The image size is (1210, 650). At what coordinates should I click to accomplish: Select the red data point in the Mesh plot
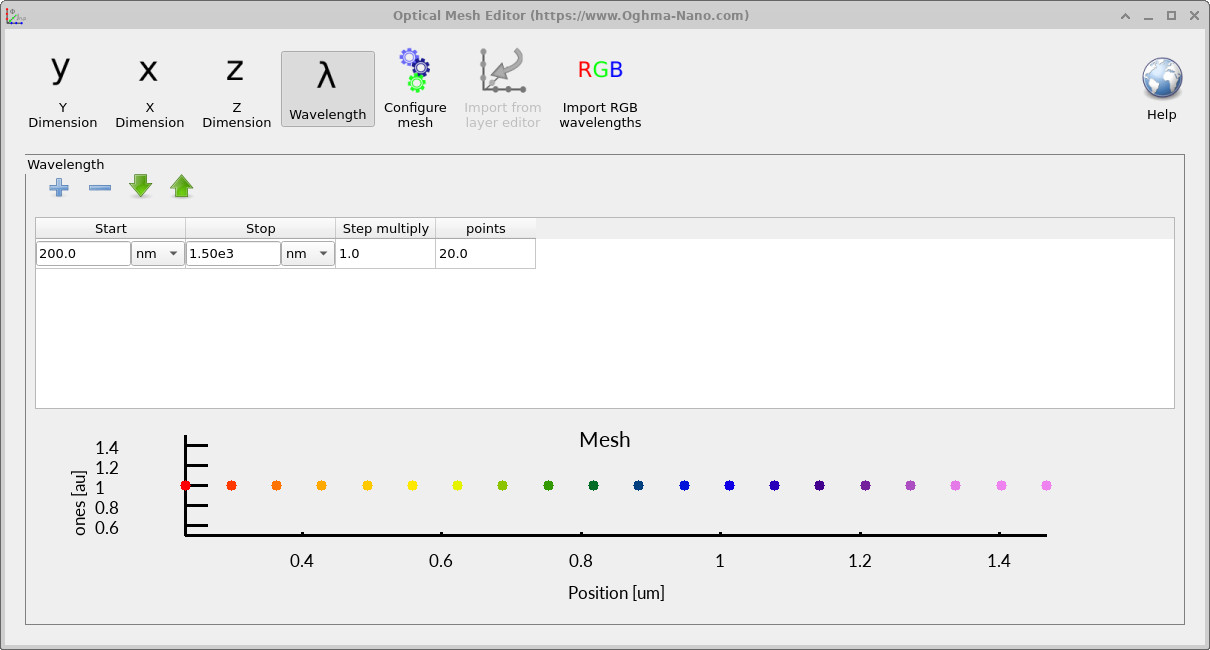(185, 485)
